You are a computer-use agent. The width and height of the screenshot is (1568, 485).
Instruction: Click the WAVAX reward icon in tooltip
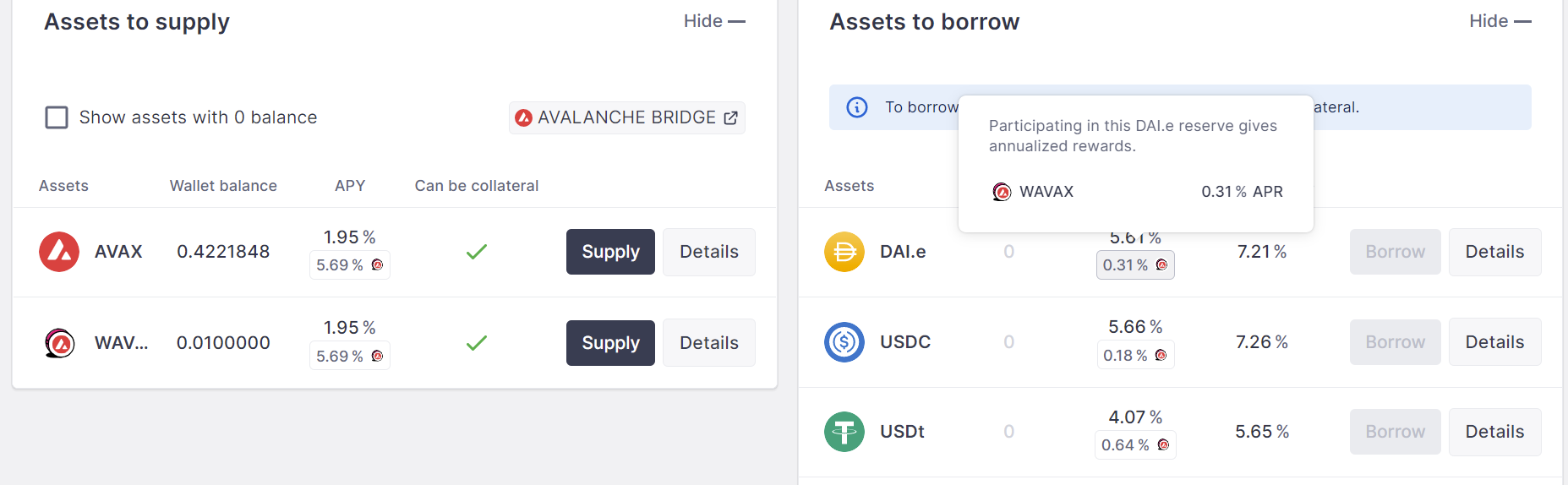click(x=1002, y=192)
